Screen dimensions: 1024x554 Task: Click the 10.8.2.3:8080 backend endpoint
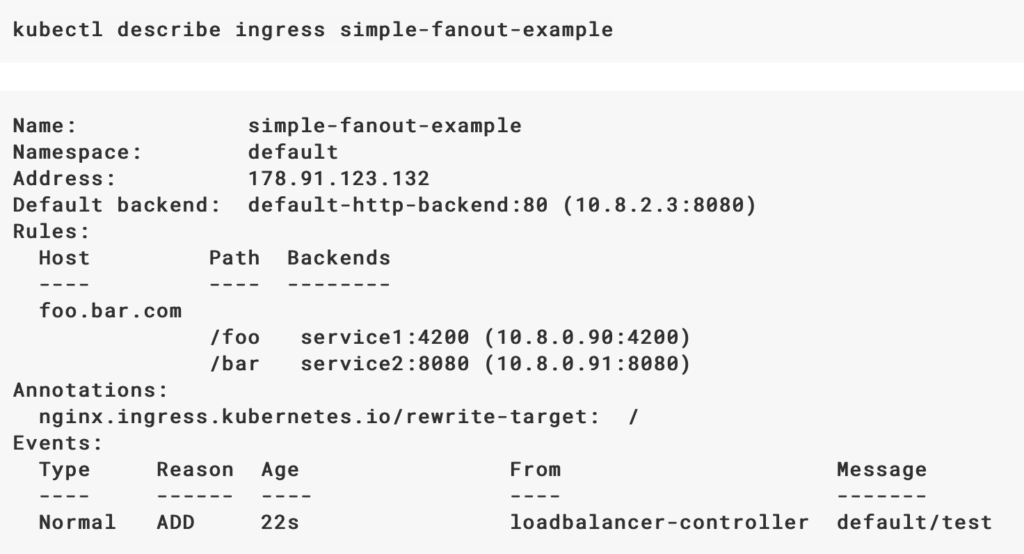click(x=659, y=205)
